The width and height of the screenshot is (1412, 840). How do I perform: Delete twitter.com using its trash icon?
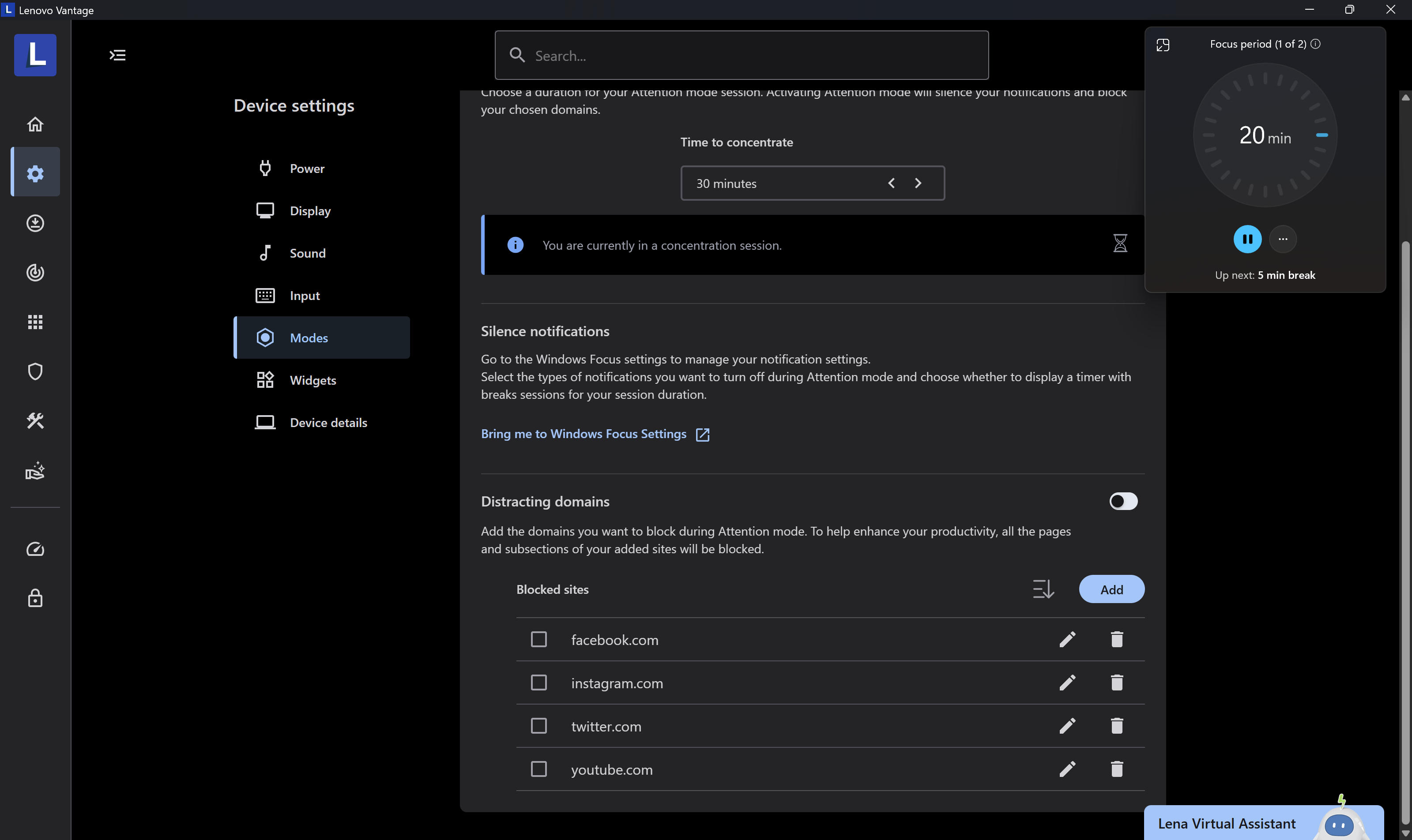click(1116, 726)
